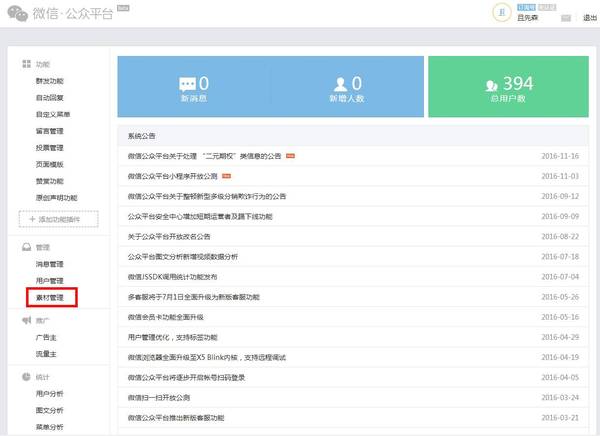The width and height of the screenshot is (600, 436).
Task: Click the 推广 megaphone icon
Action: point(26,320)
